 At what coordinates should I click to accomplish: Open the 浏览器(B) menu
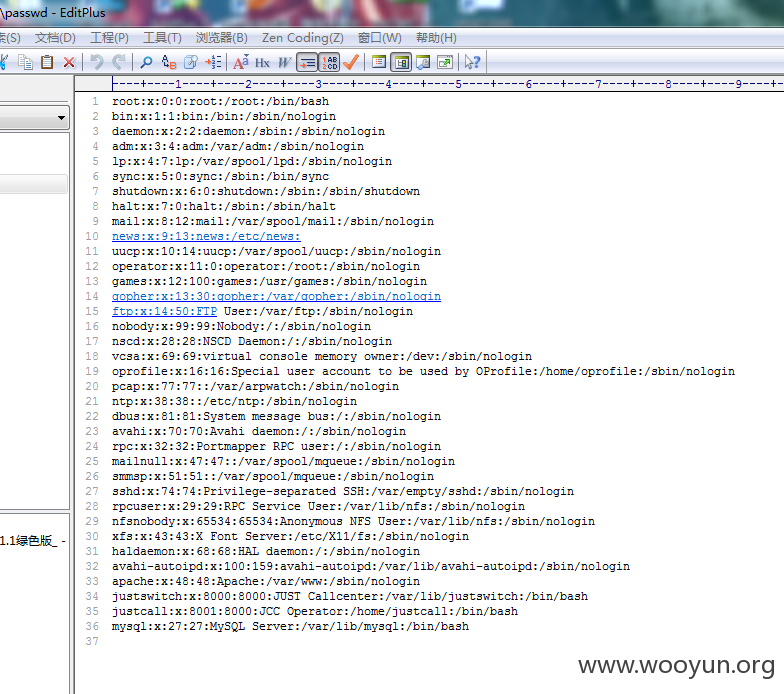point(222,38)
